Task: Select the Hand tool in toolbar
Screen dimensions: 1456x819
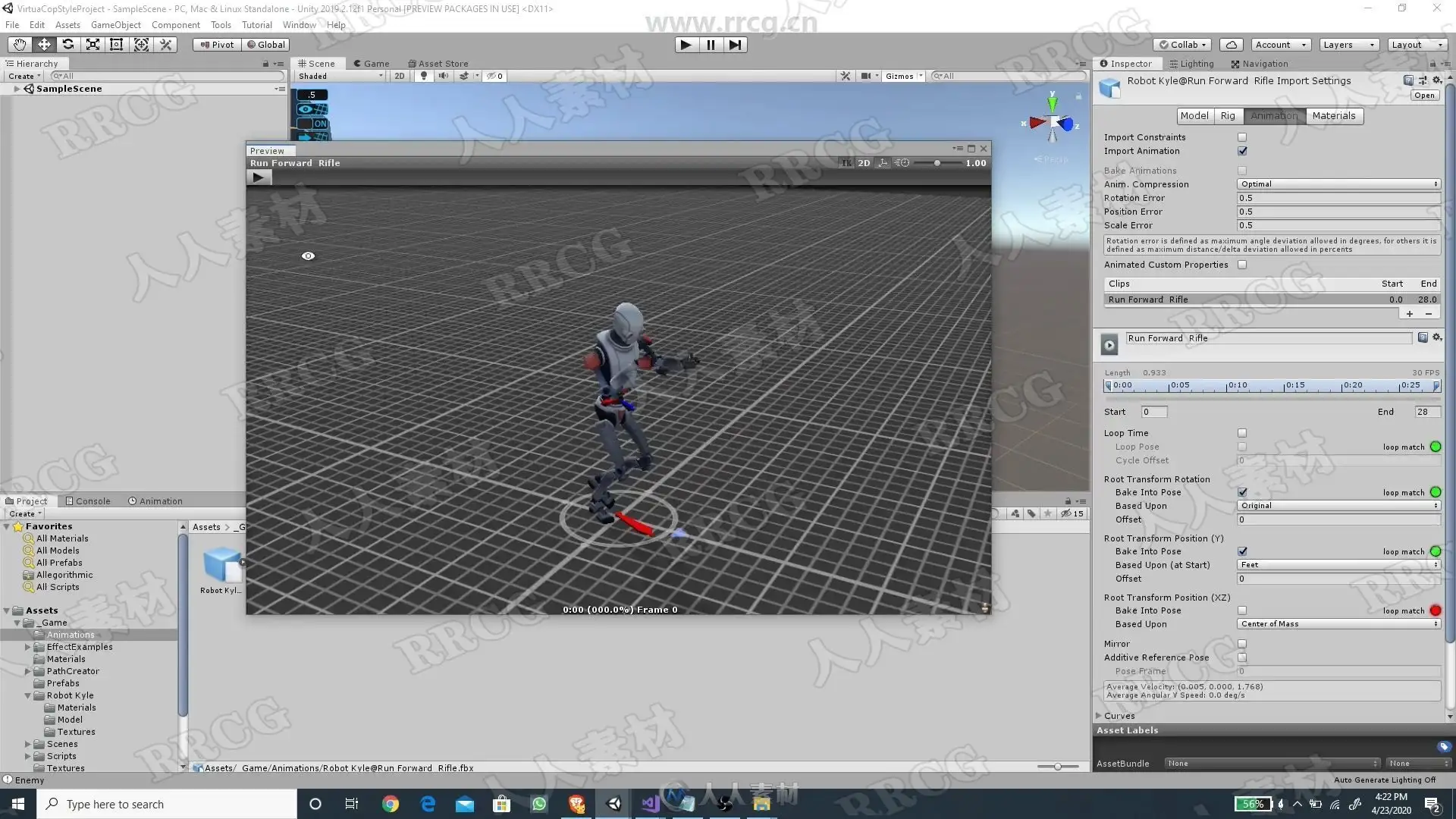Action: (20, 45)
